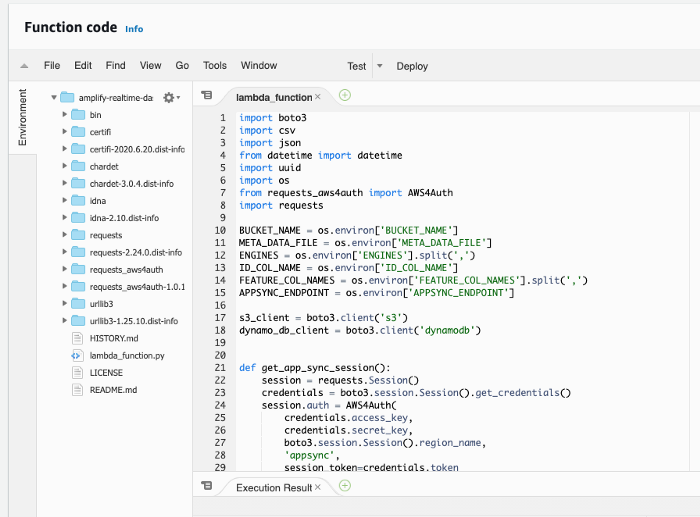Click 'APPSYNC_ENDPOINT' assignment on line 15
The height and width of the screenshot is (517, 700).
click(376, 293)
